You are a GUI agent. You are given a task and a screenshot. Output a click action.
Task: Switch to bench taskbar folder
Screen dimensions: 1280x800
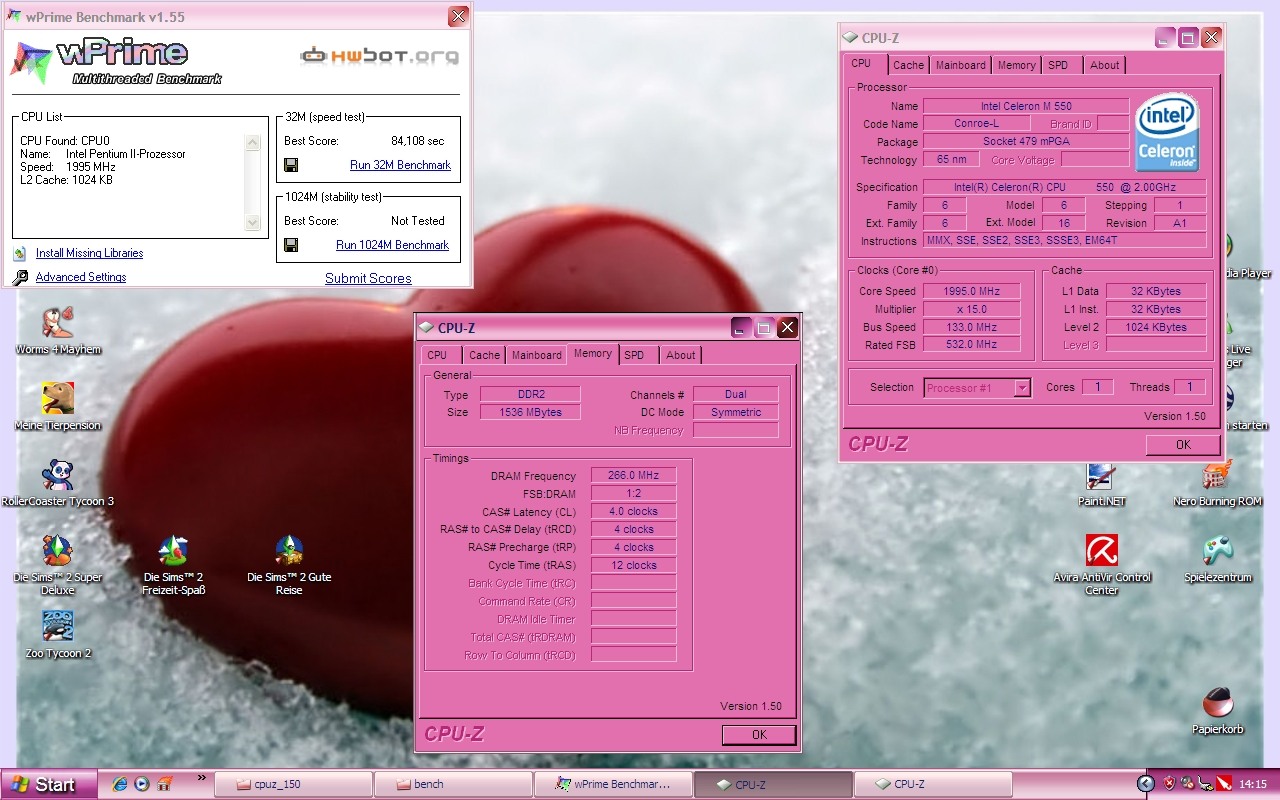pyautogui.click(x=452, y=784)
